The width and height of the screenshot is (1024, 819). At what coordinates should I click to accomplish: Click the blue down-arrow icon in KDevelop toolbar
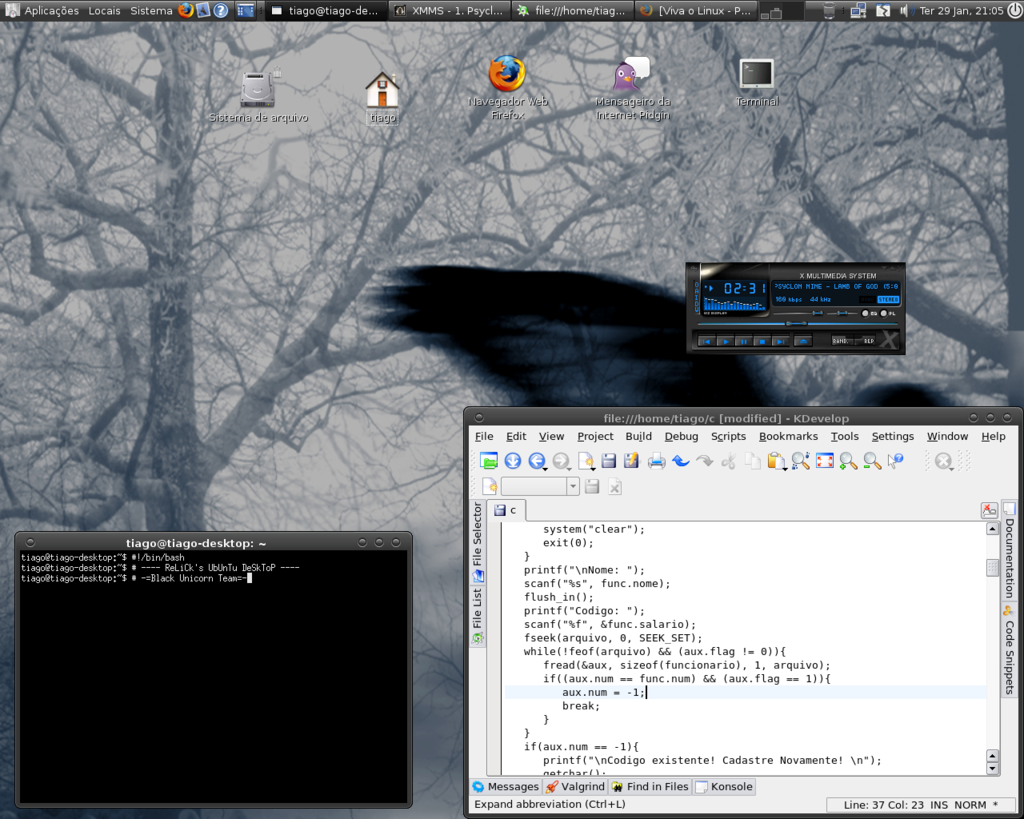[x=513, y=461]
